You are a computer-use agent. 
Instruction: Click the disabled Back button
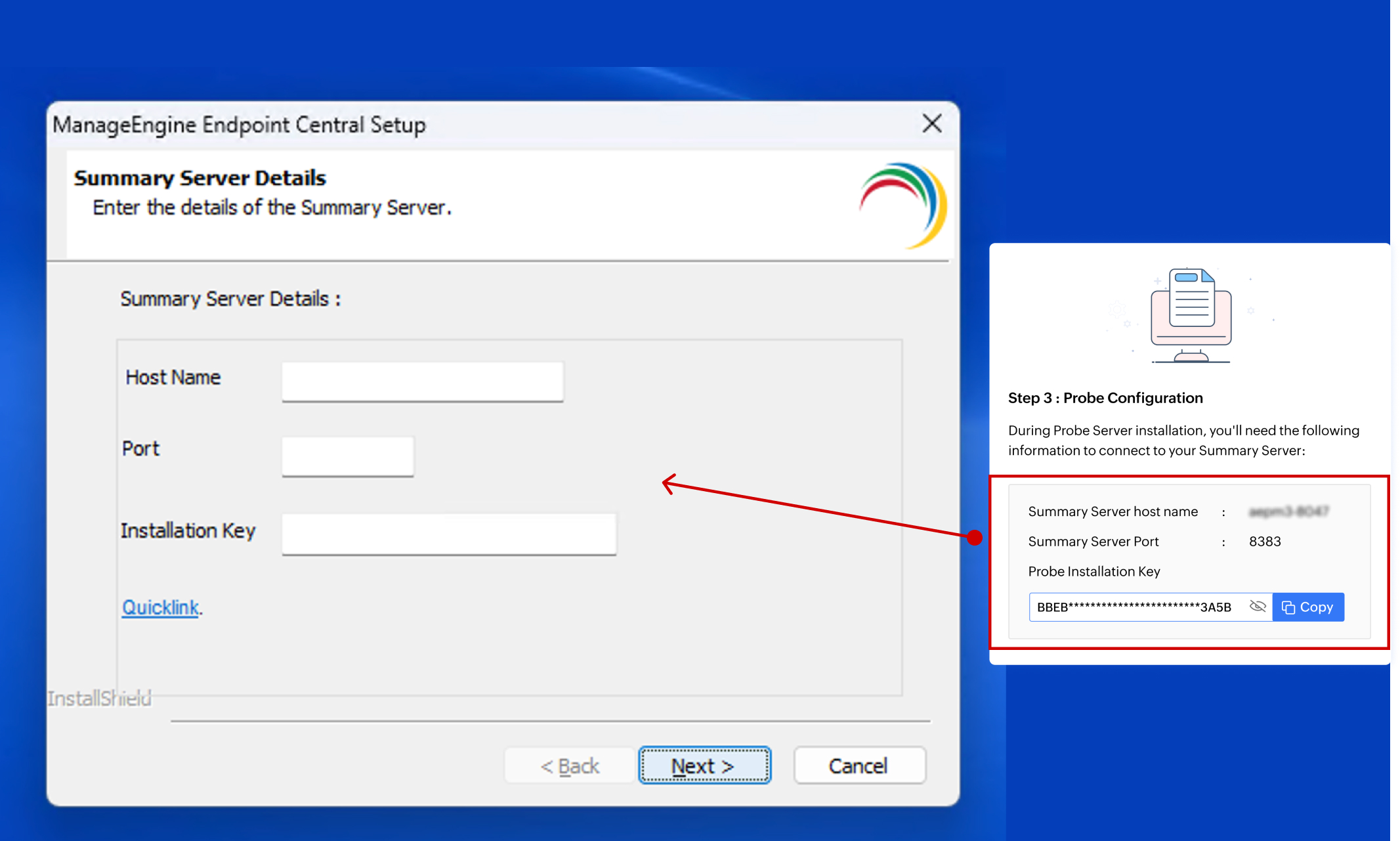570,766
